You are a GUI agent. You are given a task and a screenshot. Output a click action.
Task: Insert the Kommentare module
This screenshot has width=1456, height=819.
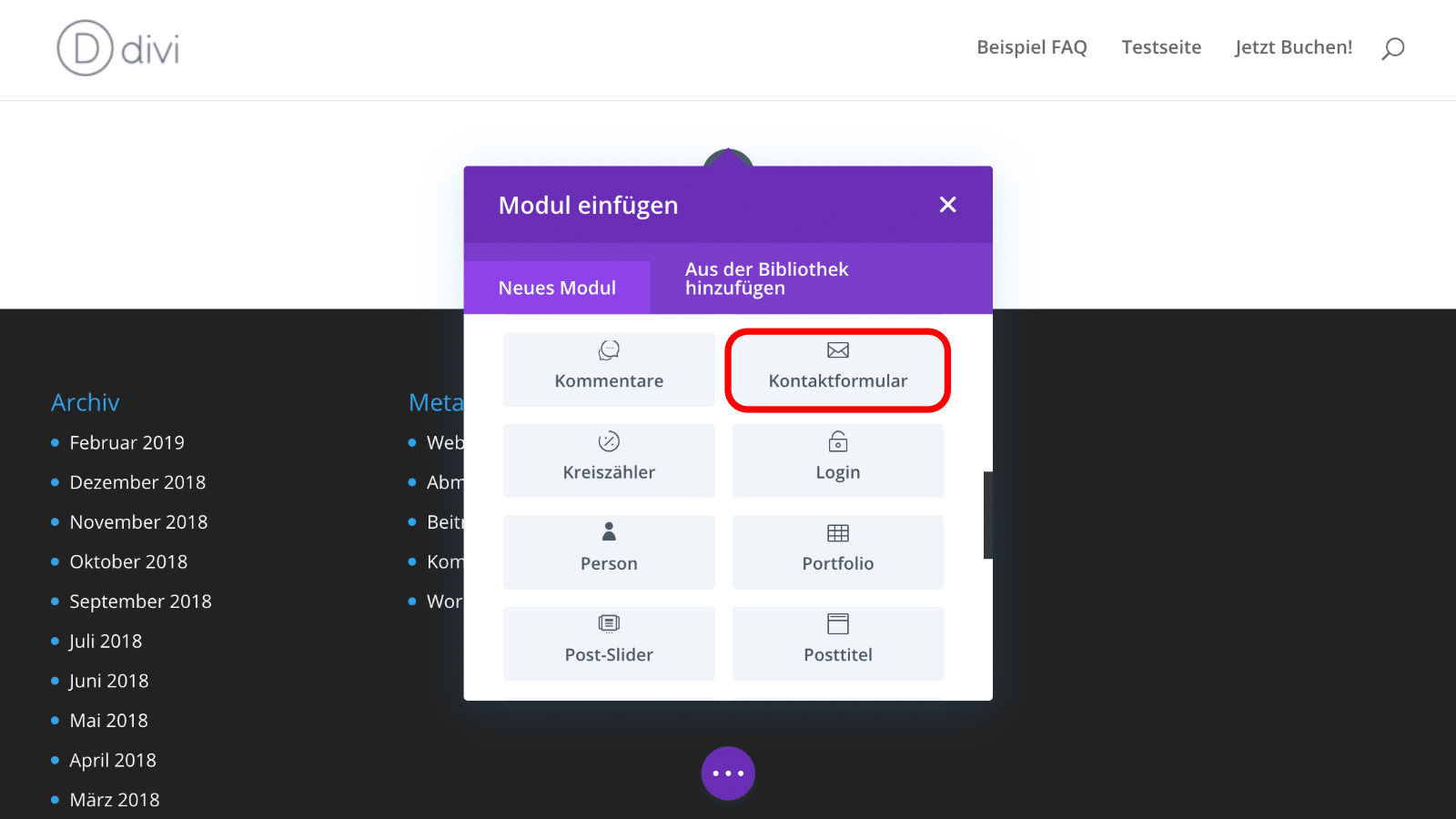pyautogui.click(x=609, y=369)
